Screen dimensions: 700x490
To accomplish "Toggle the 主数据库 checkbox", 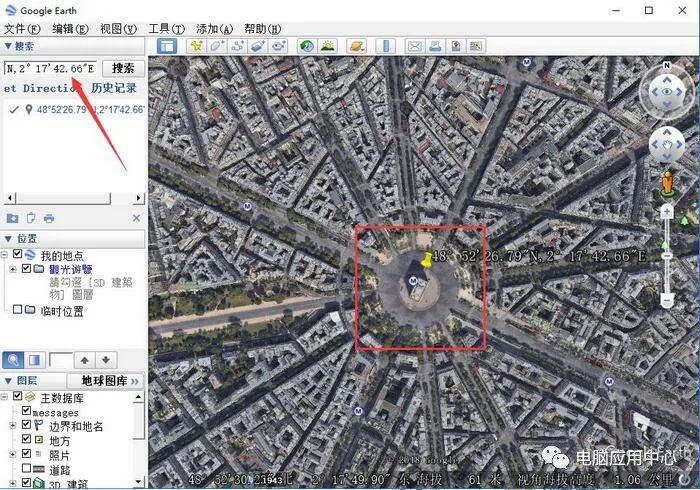I will [x=17, y=396].
